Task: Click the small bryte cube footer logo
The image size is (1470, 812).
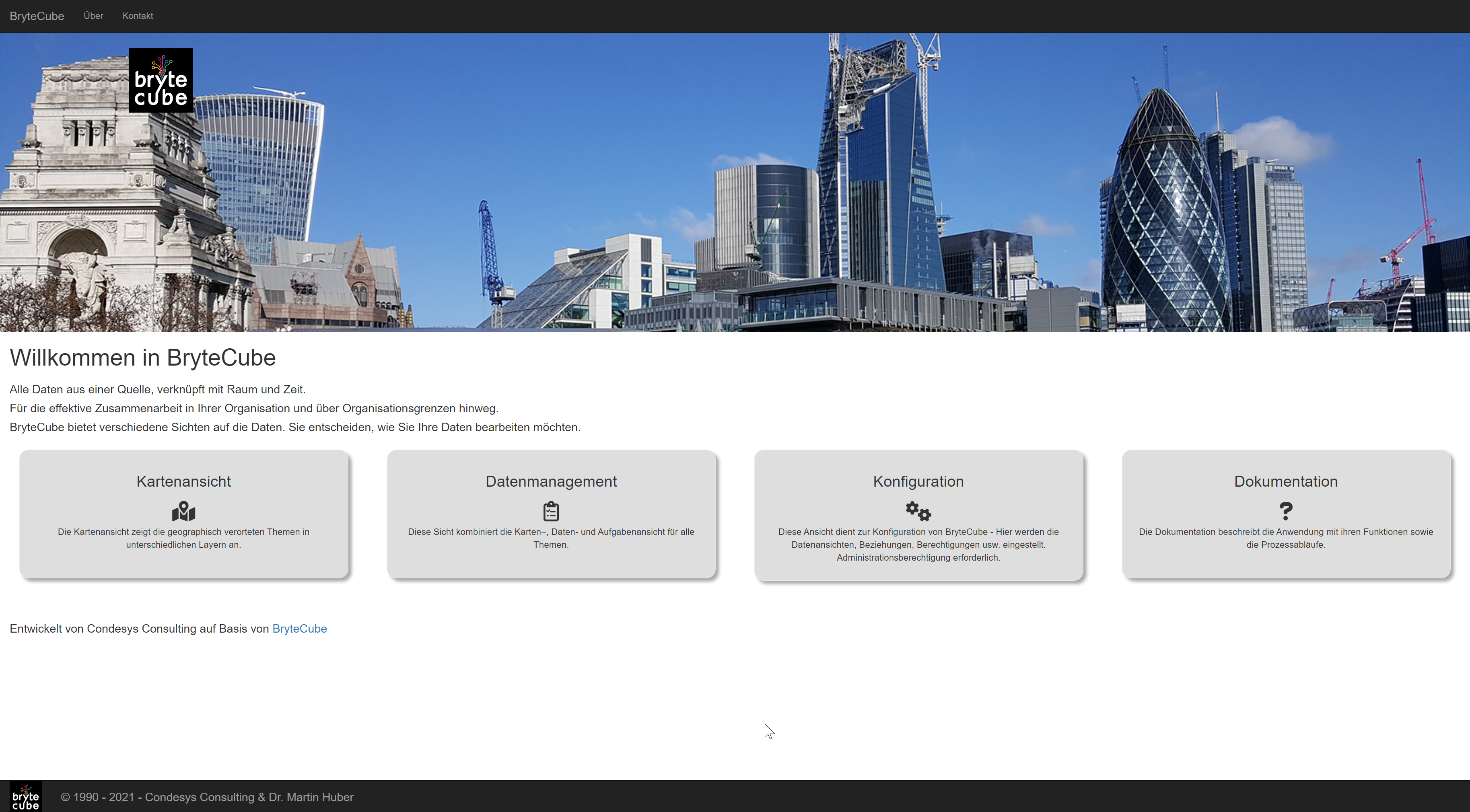Action: (x=26, y=797)
